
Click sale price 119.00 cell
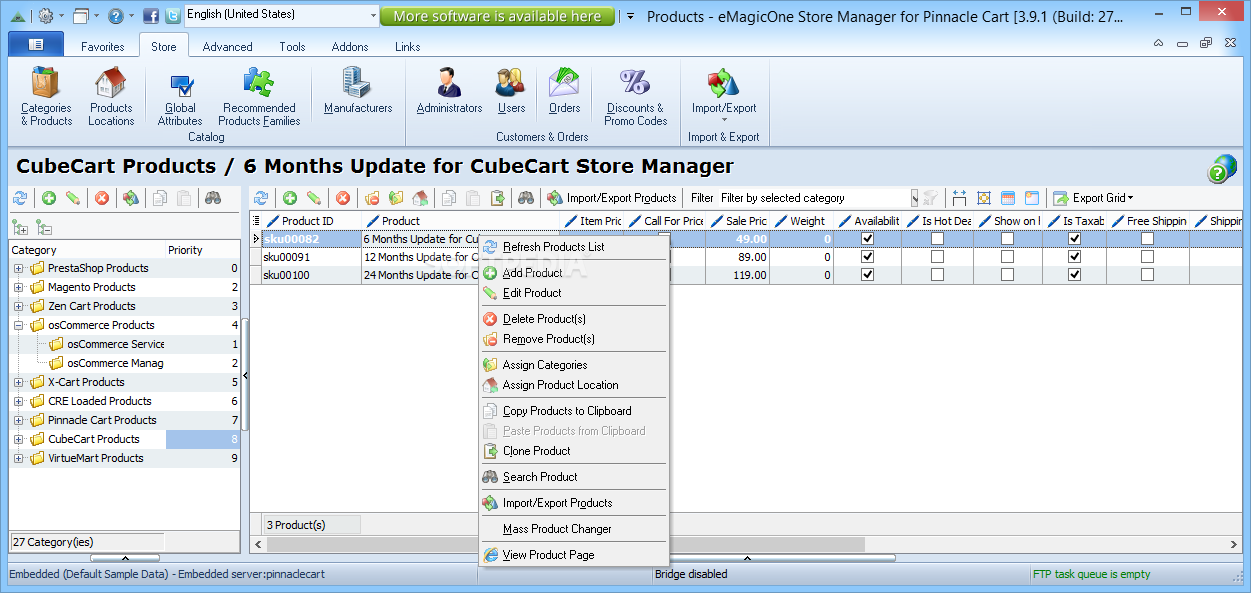(x=738, y=275)
